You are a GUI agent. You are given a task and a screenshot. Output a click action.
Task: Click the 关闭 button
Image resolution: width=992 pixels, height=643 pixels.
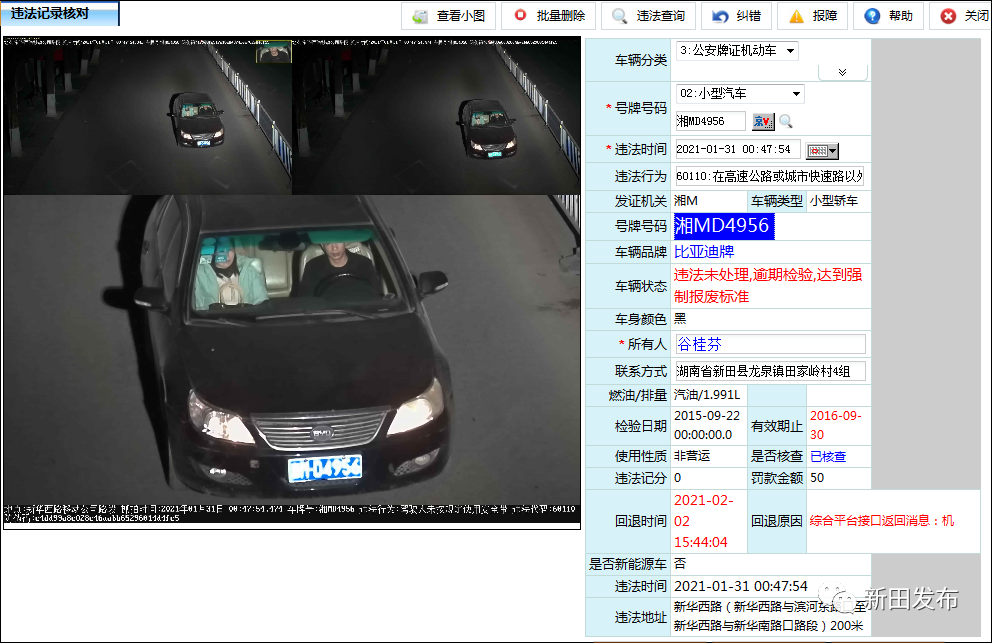(962, 16)
